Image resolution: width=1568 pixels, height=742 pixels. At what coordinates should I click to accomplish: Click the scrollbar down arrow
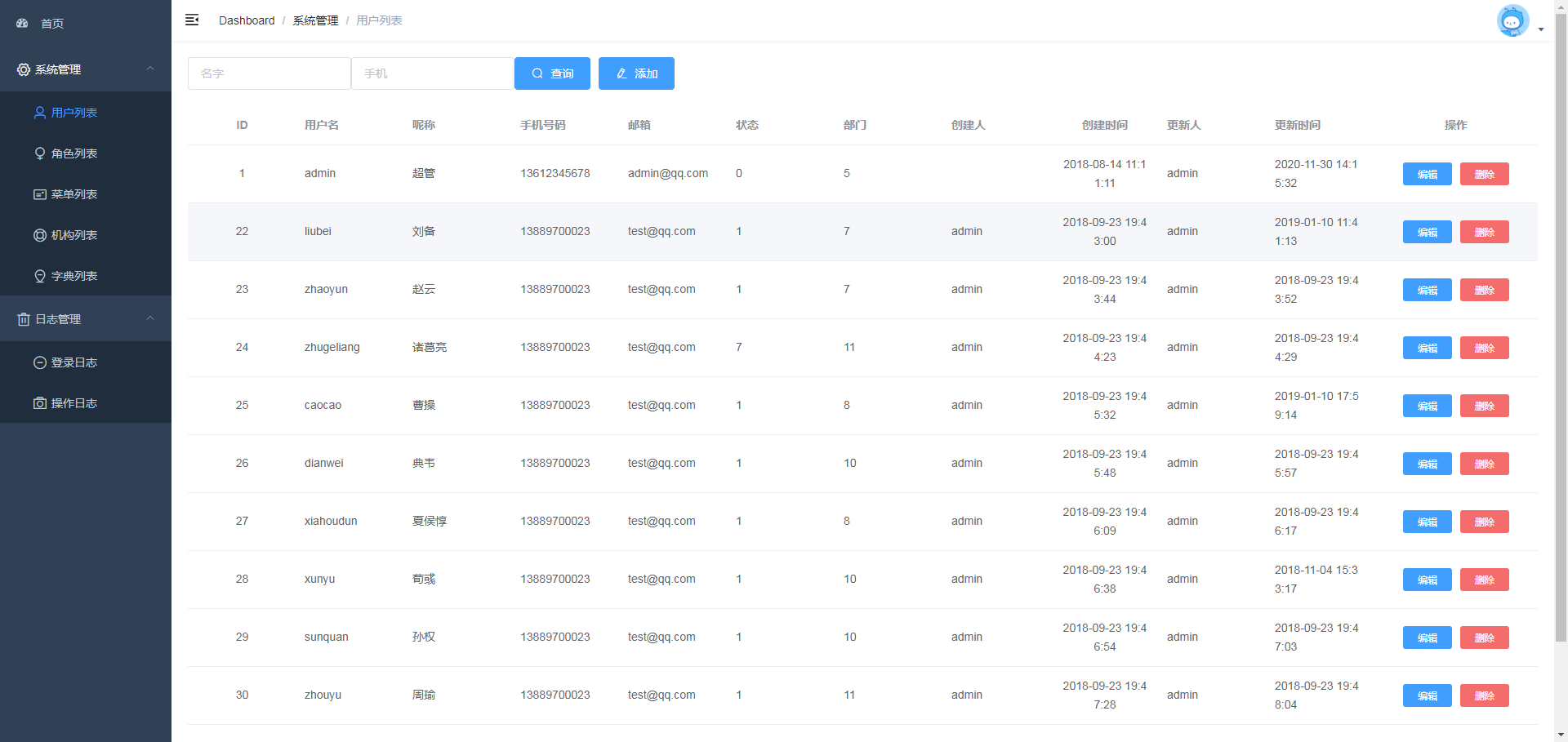tap(1561, 735)
